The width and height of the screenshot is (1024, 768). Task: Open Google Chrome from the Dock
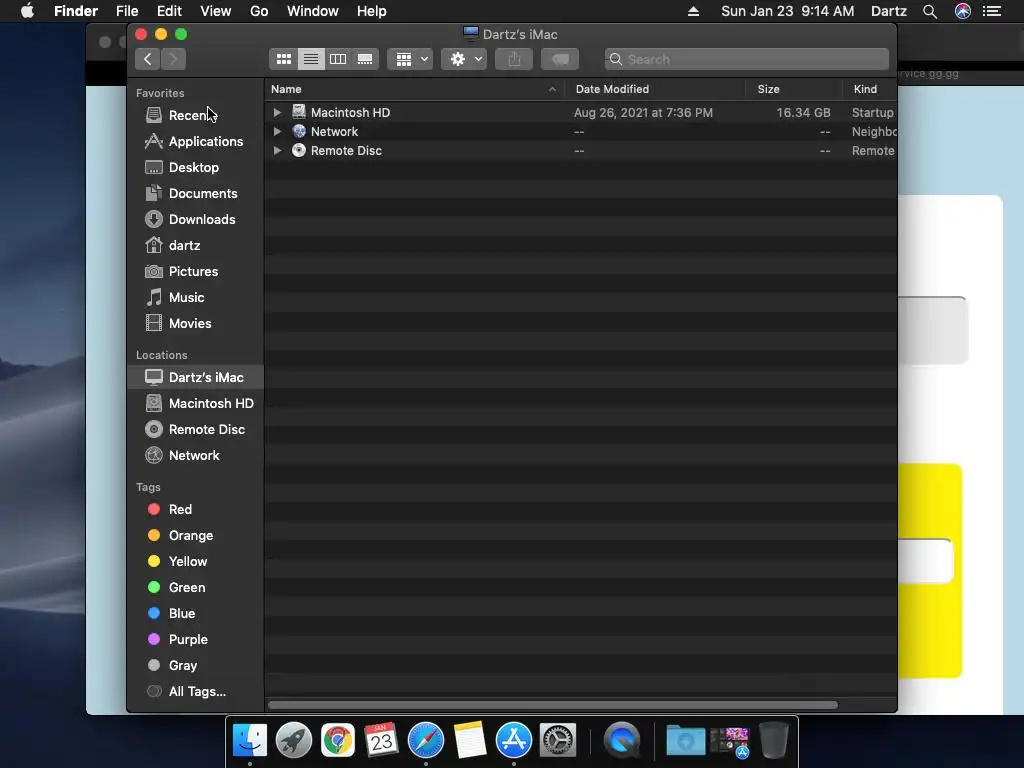pyautogui.click(x=338, y=741)
